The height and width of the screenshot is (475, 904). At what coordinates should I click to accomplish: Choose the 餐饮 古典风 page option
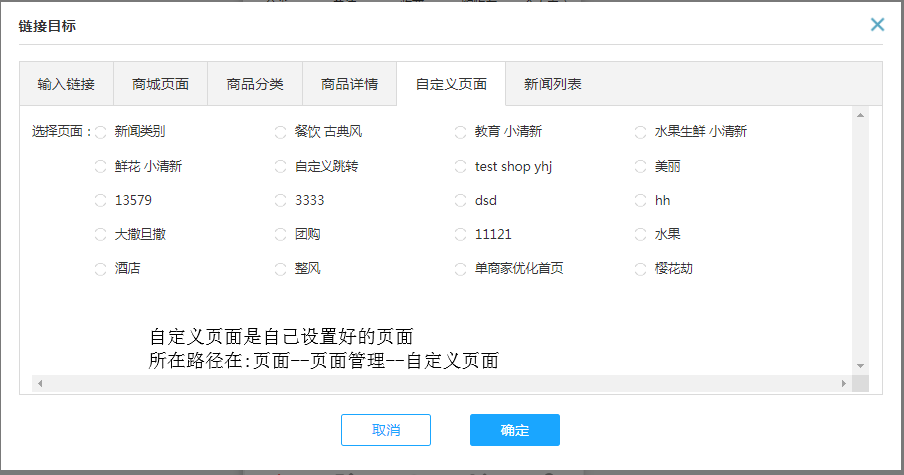click(280, 132)
